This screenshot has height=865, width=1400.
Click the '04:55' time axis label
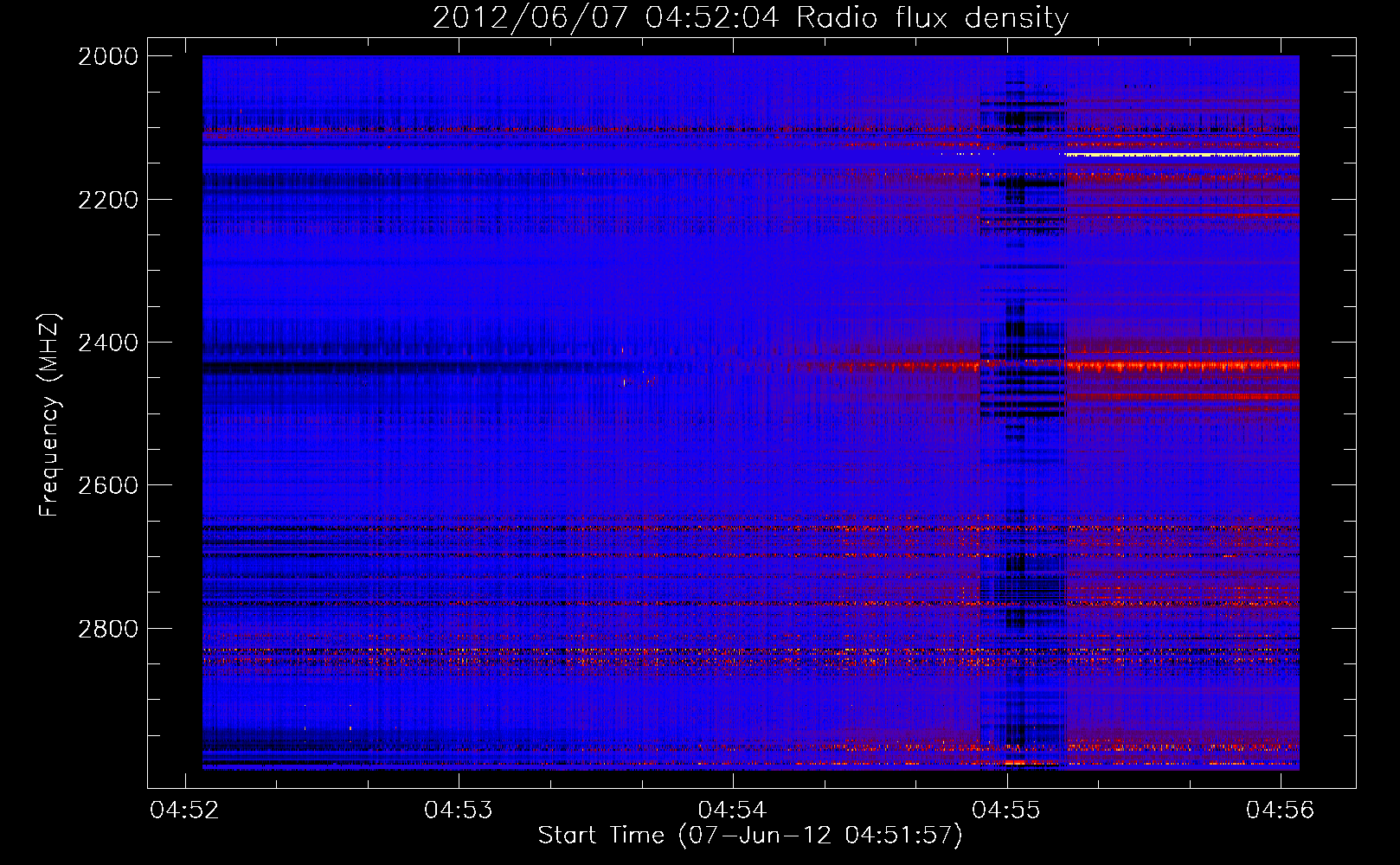(x=1005, y=810)
